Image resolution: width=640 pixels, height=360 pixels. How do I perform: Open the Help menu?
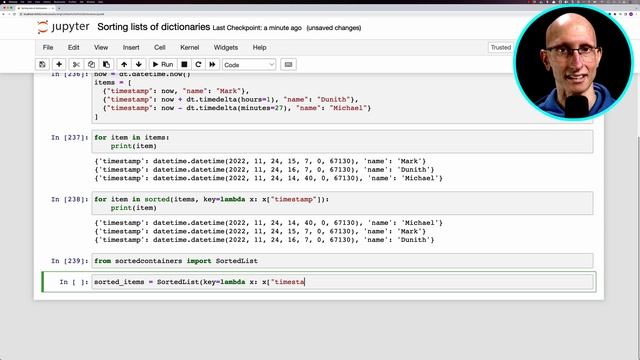[259, 47]
